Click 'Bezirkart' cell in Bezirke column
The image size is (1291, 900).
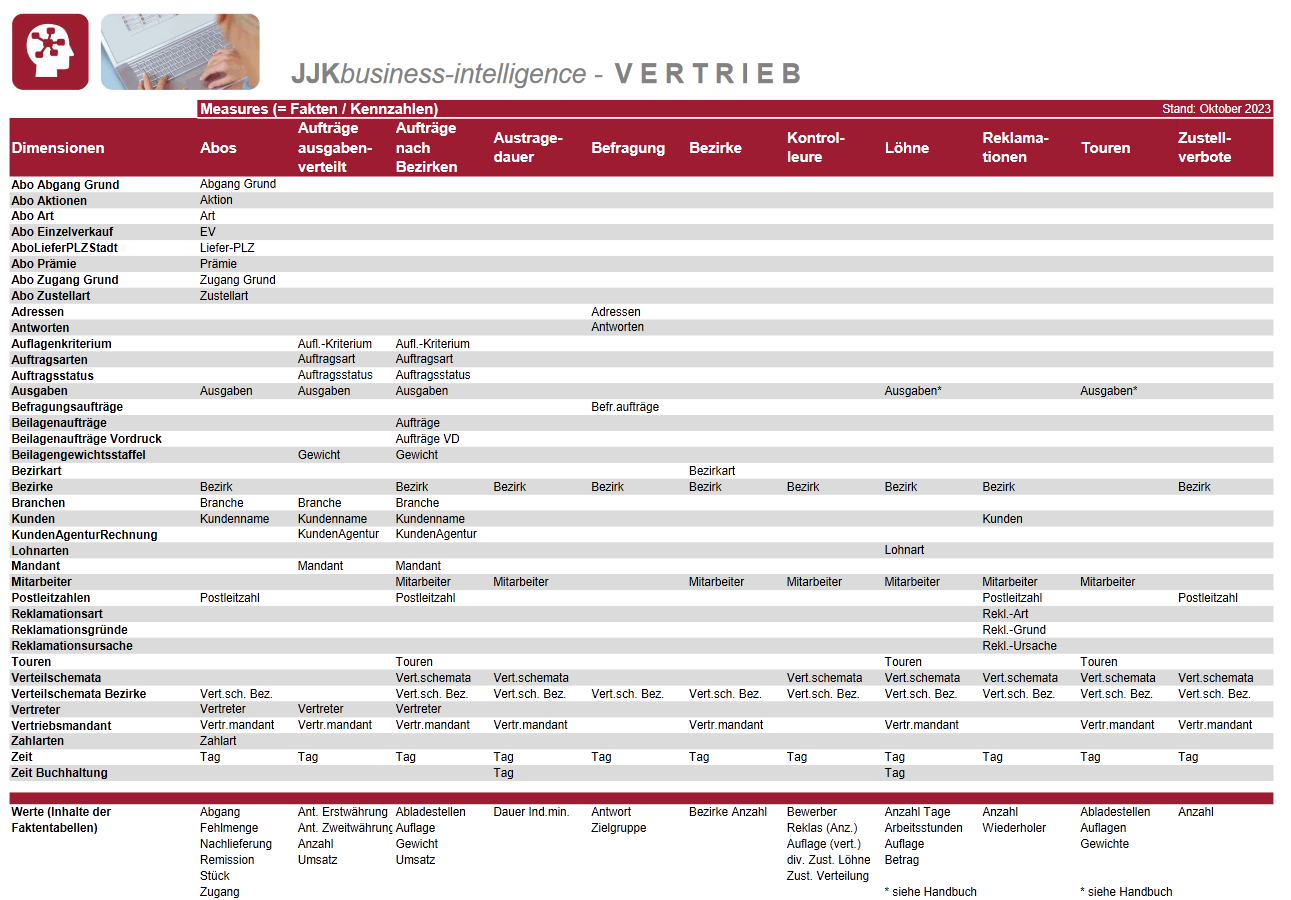(712, 471)
